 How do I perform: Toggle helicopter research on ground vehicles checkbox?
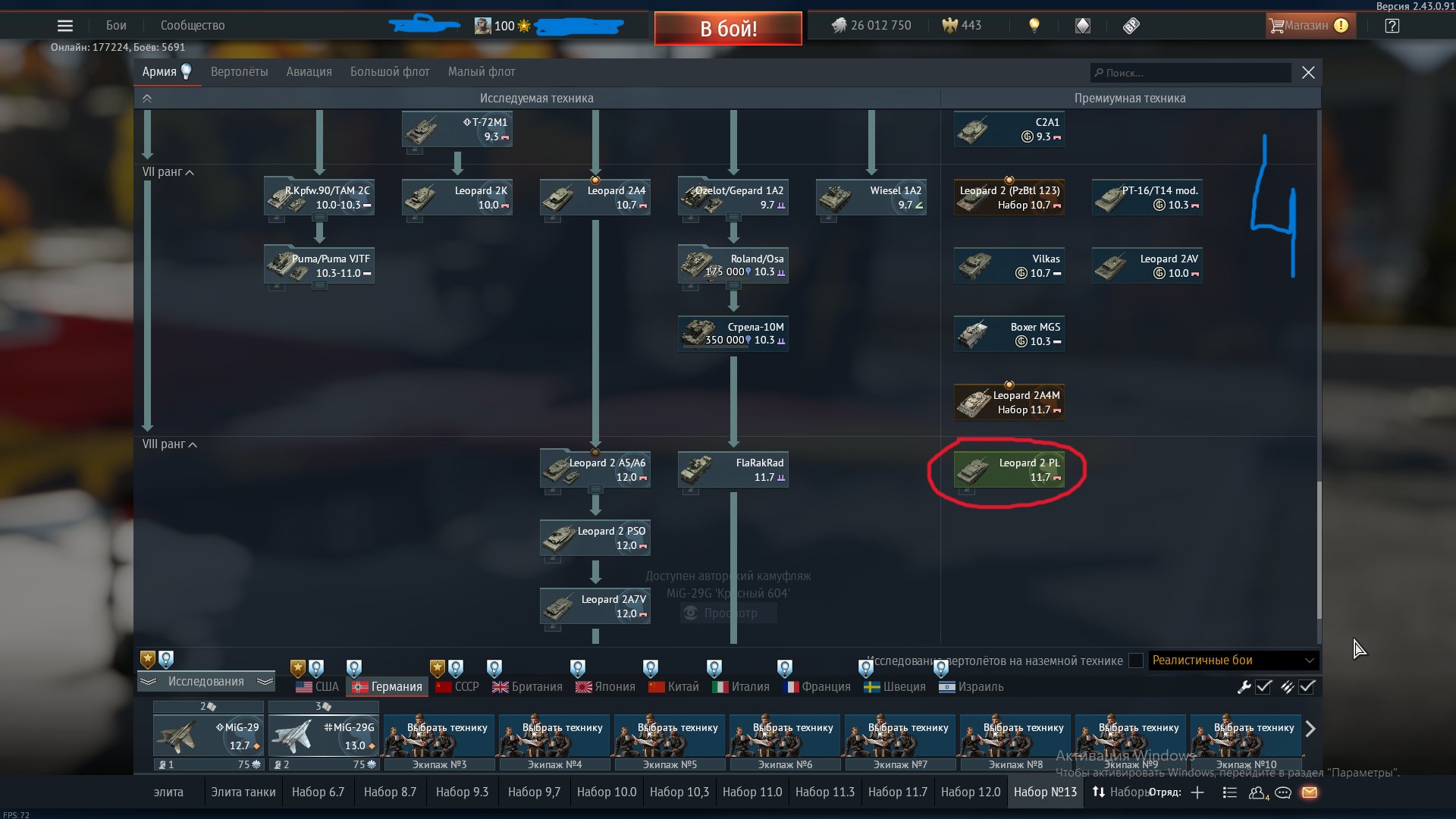click(1135, 661)
